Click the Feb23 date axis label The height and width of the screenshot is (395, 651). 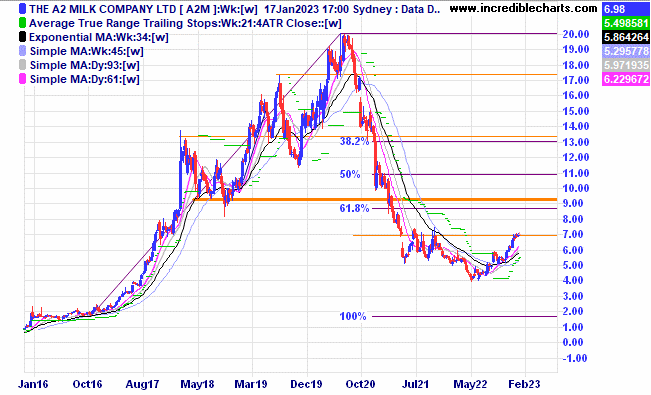click(x=525, y=384)
